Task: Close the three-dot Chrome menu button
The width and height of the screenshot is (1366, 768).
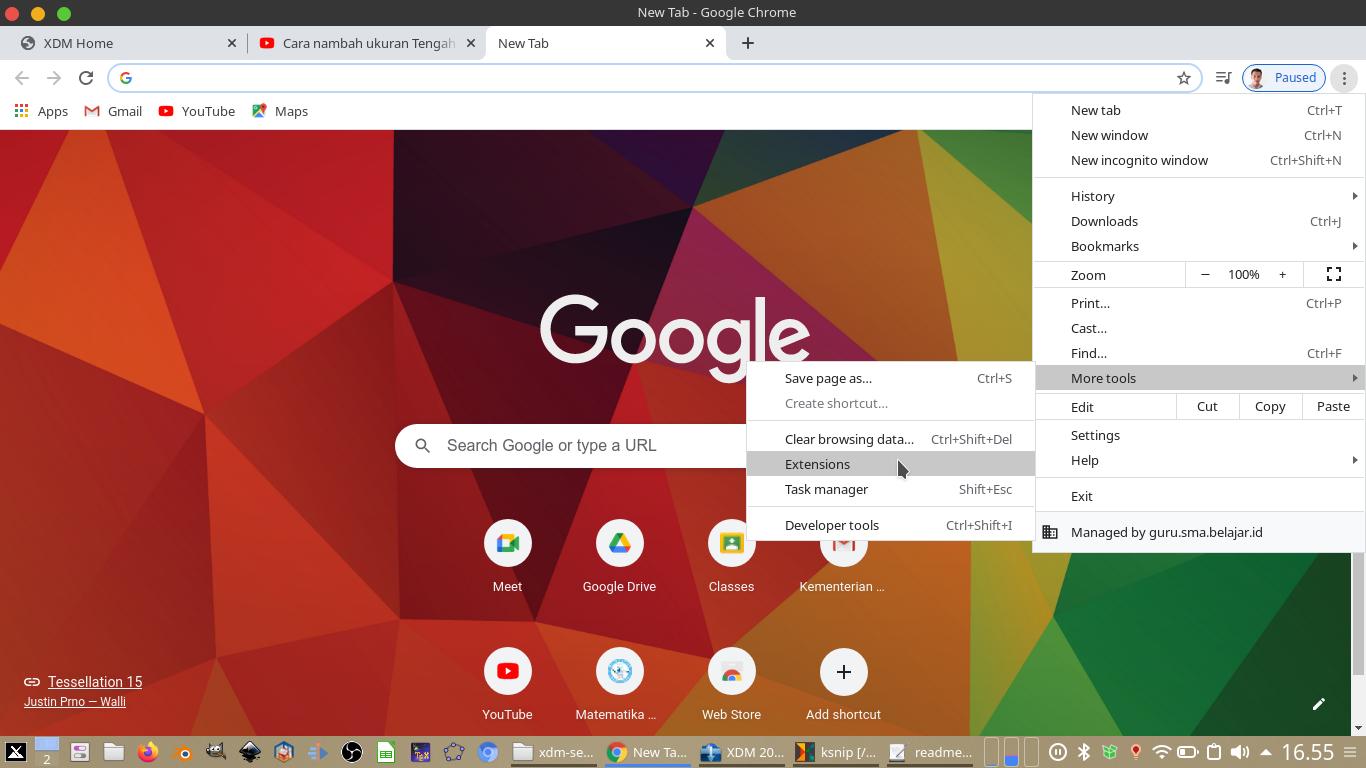Action: point(1345,78)
